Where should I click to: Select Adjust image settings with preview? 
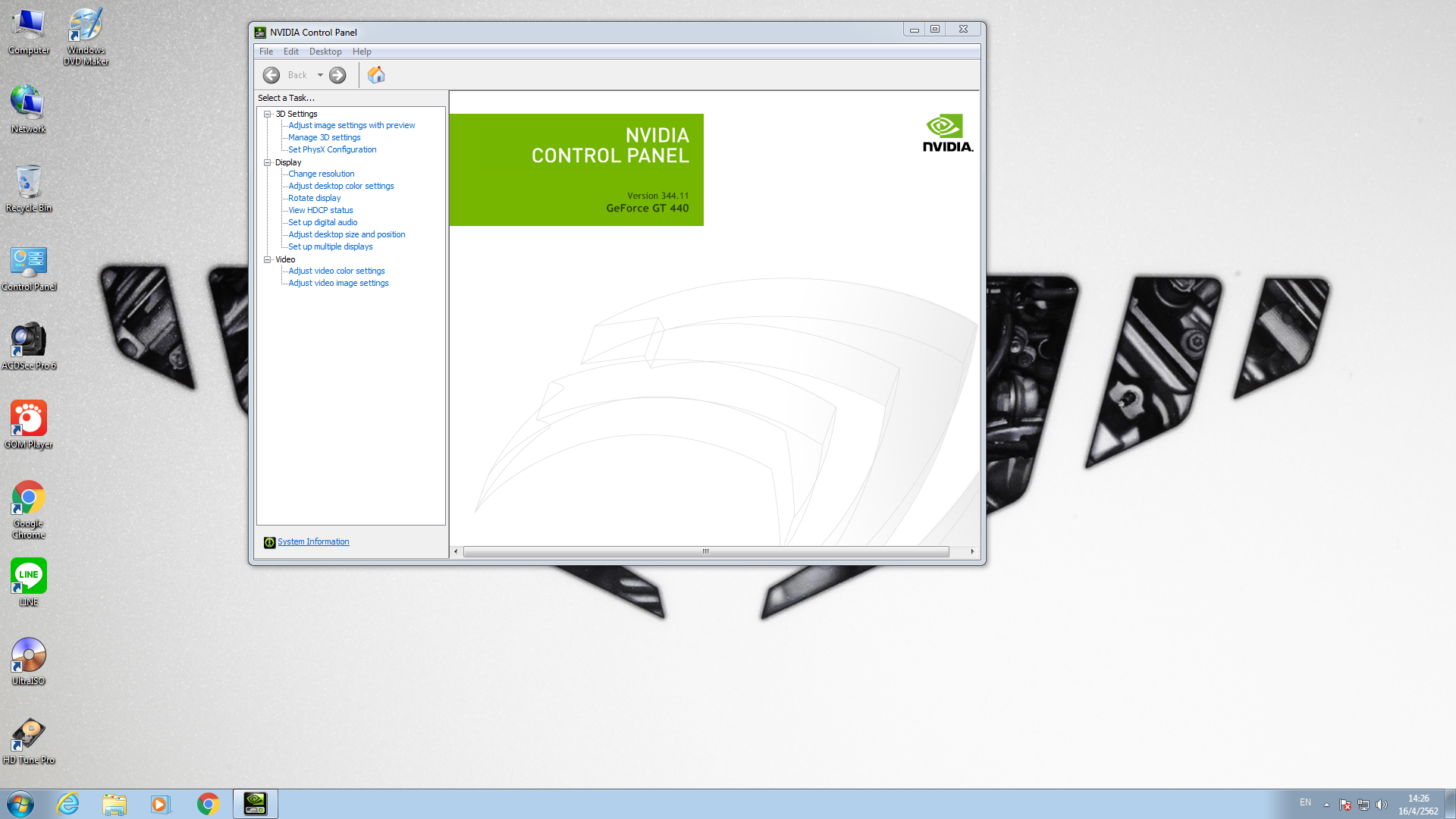pyautogui.click(x=352, y=125)
